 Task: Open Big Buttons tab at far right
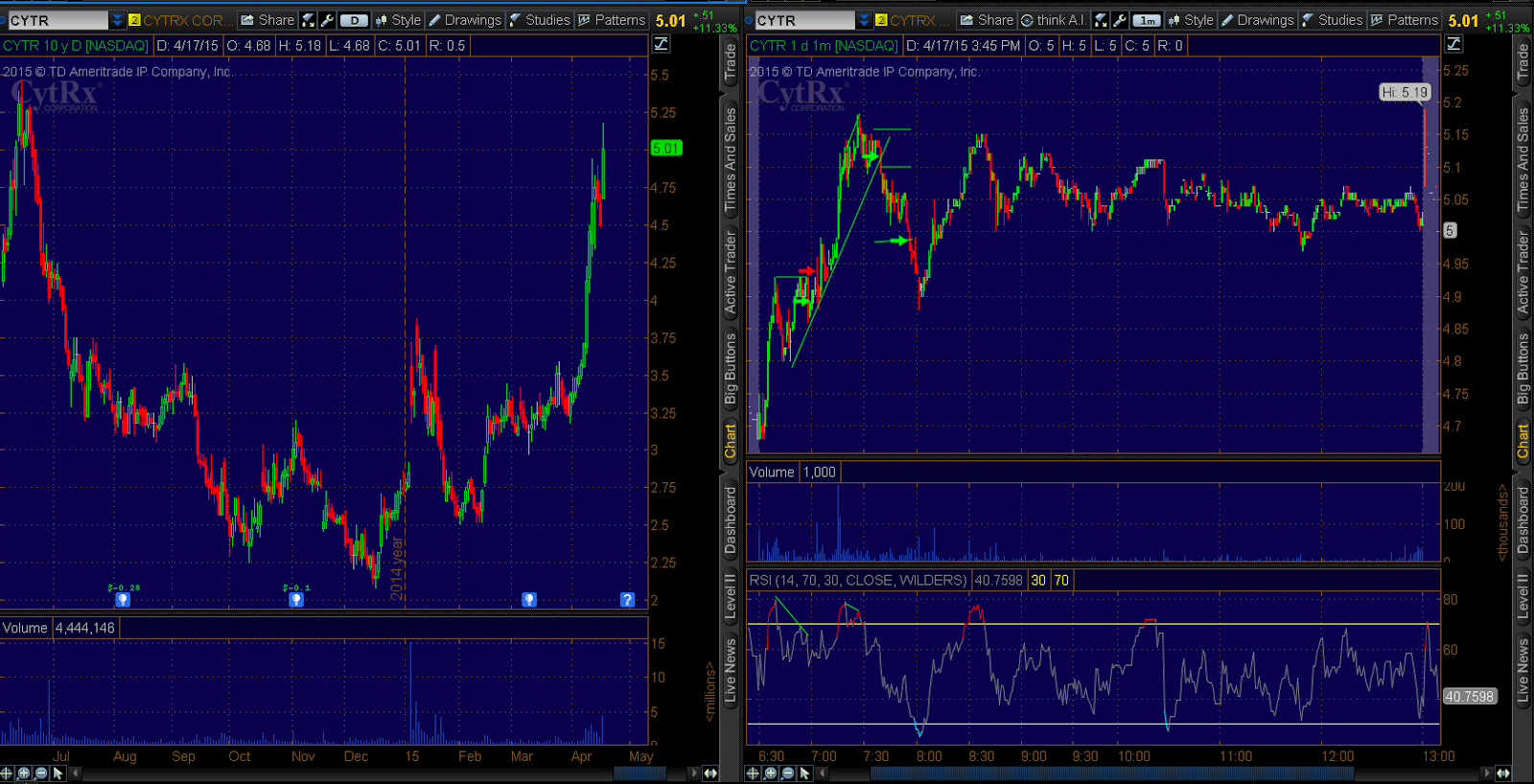click(1522, 369)
